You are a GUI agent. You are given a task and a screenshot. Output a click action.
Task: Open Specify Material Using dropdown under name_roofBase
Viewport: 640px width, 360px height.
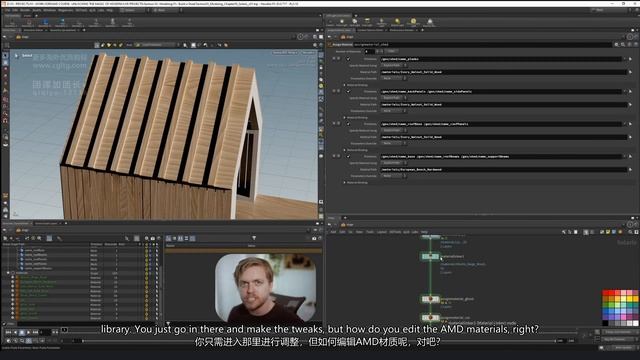tap(394, 130)
